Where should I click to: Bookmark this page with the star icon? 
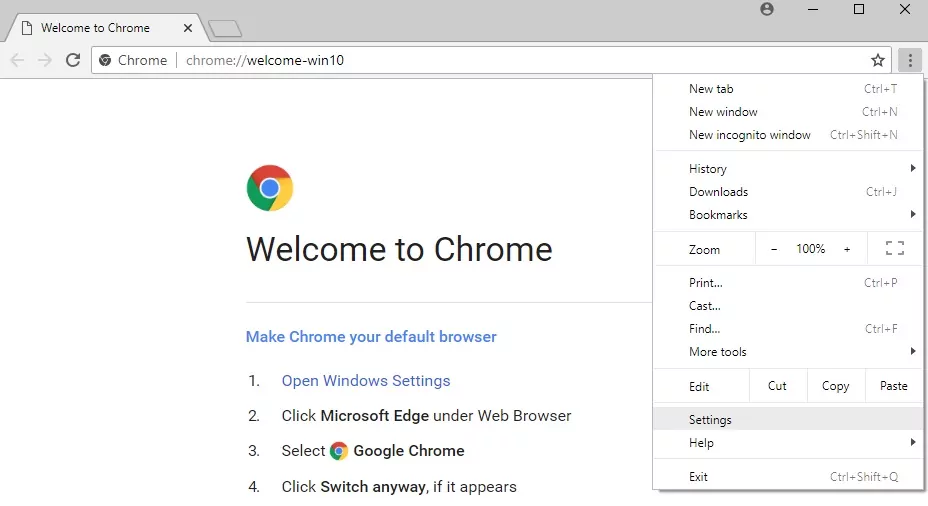pyautogui.click(x=878, y=60)
